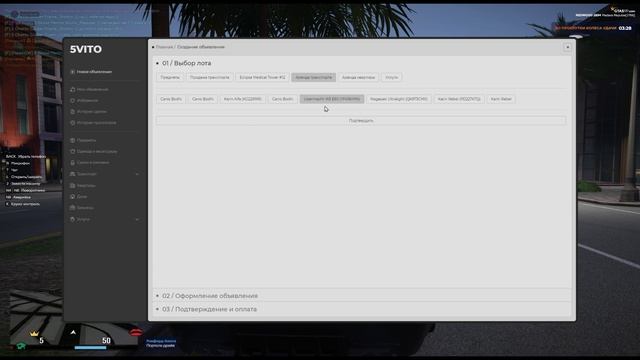Viewport: 640px width, 360px height.
Task: Open my listings via its sidebar icon
Action: coord(72,89)
